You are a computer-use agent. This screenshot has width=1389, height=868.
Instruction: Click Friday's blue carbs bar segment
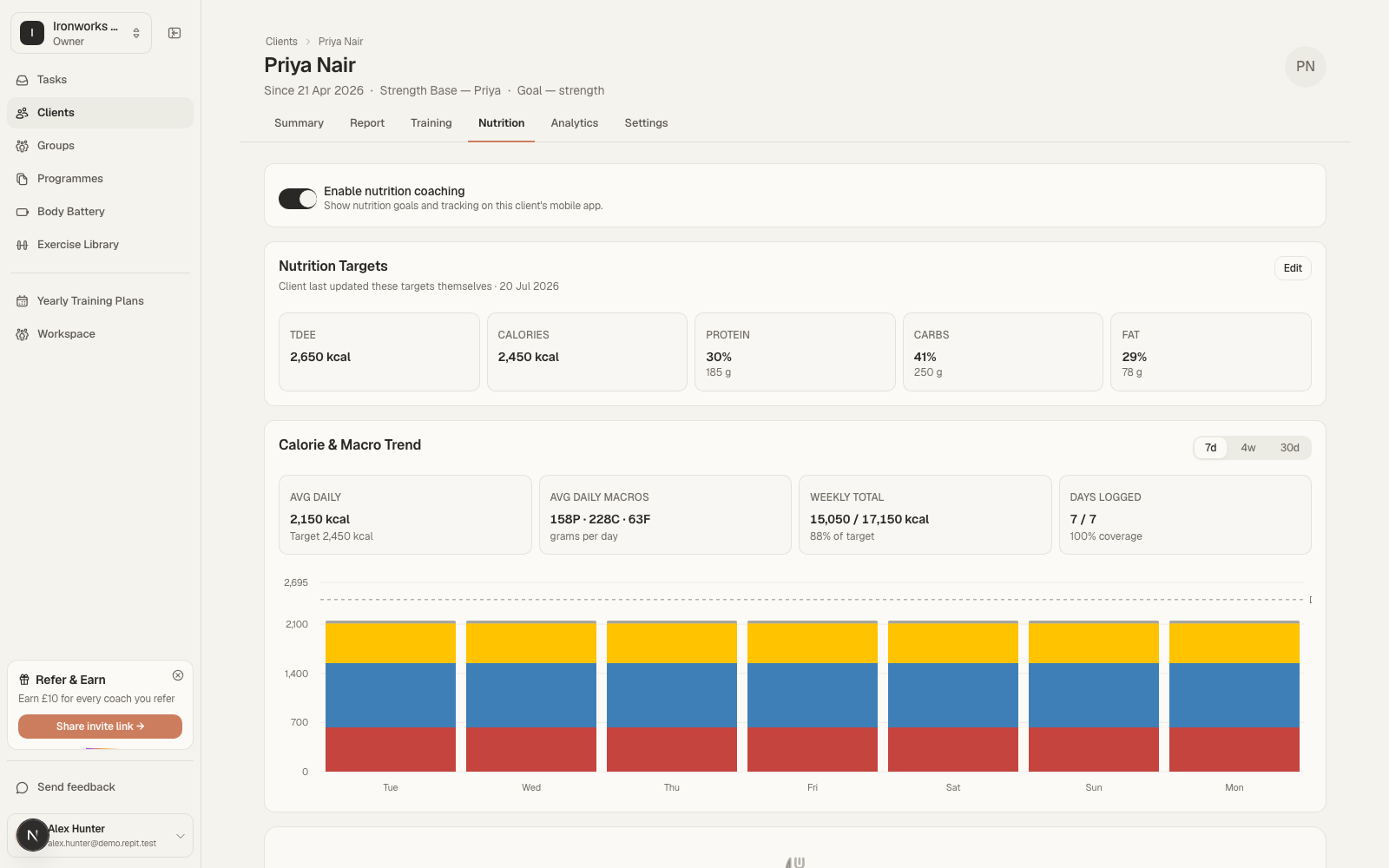pos(813,694)
